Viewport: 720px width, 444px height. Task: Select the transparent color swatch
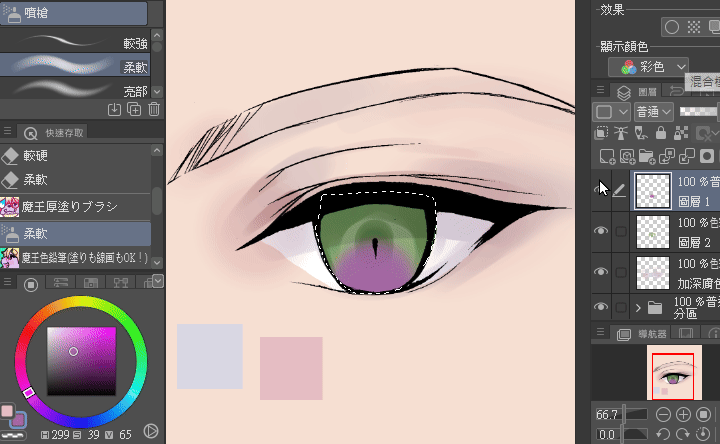[x=14, y=435]
